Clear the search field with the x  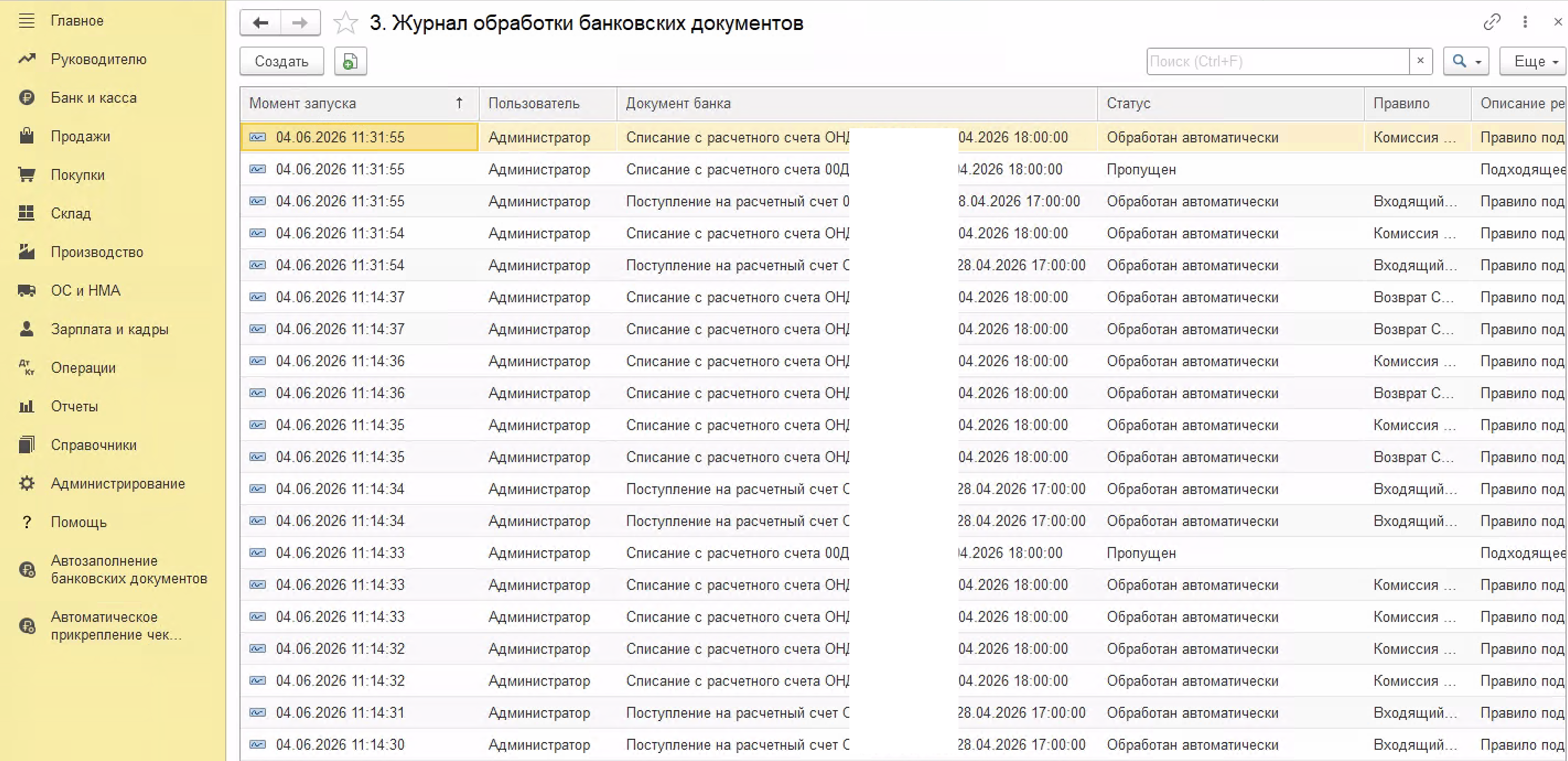1420,61
